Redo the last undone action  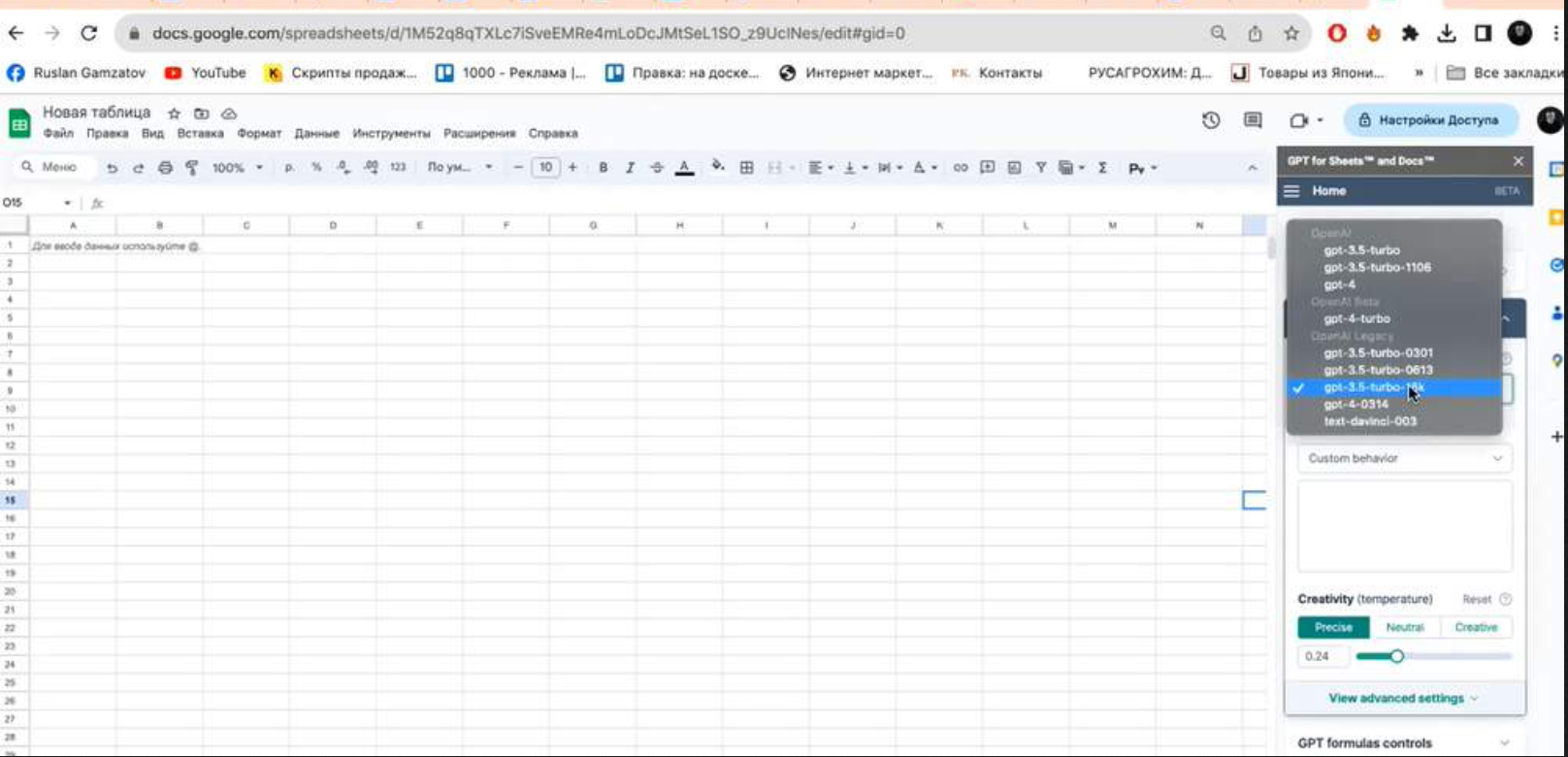pyautogui.click(x=138, y=168)
